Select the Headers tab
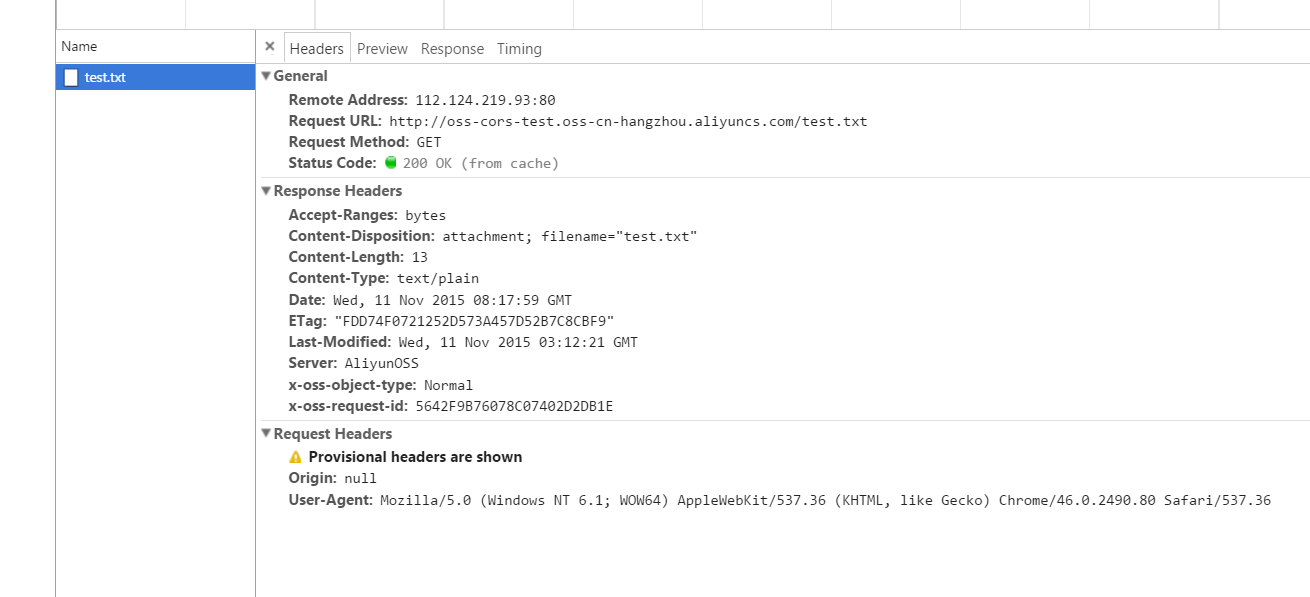This screenshot has width=1310, height=597. pyautogui.click(x=317, y=48)
